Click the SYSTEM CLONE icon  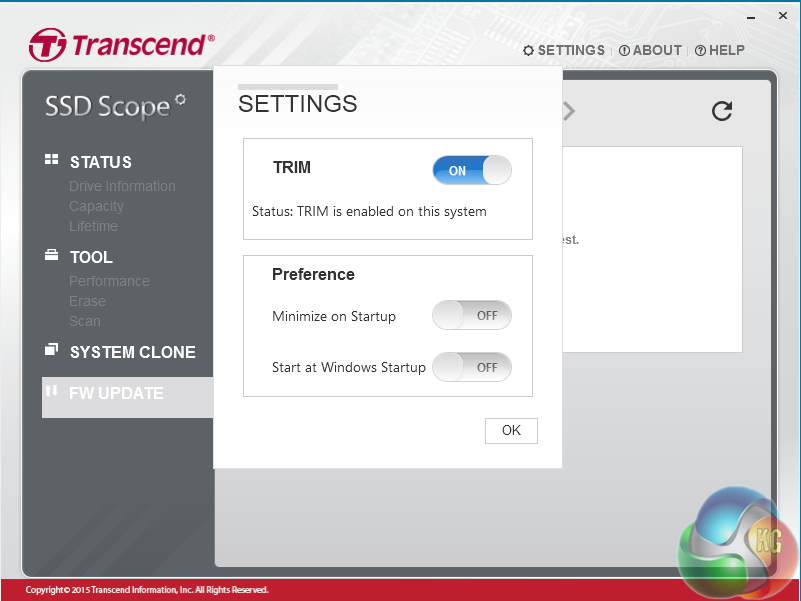pyautogui.click(x=51, y=350)
